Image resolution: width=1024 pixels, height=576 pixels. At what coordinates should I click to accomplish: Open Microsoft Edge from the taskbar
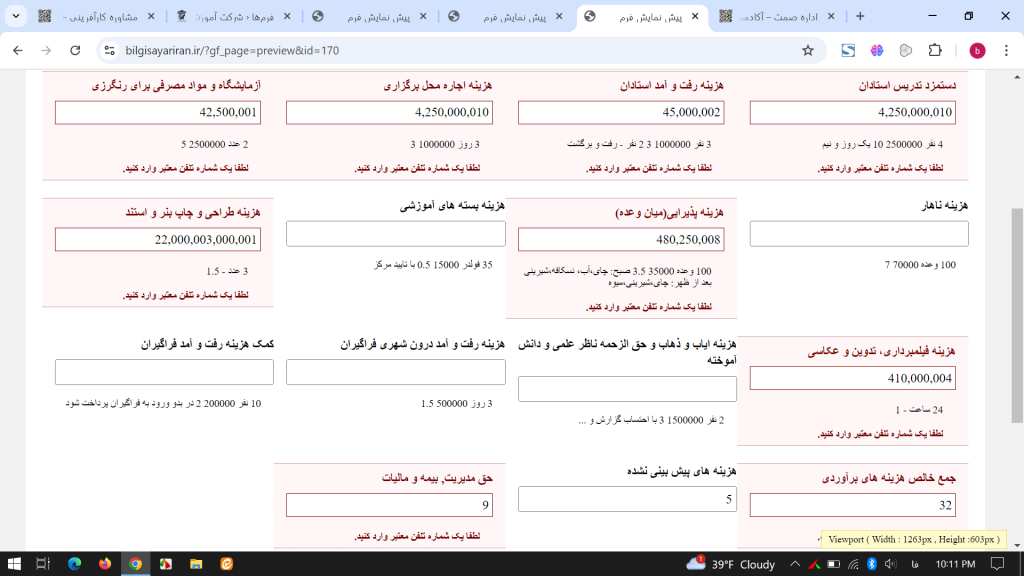75,564
